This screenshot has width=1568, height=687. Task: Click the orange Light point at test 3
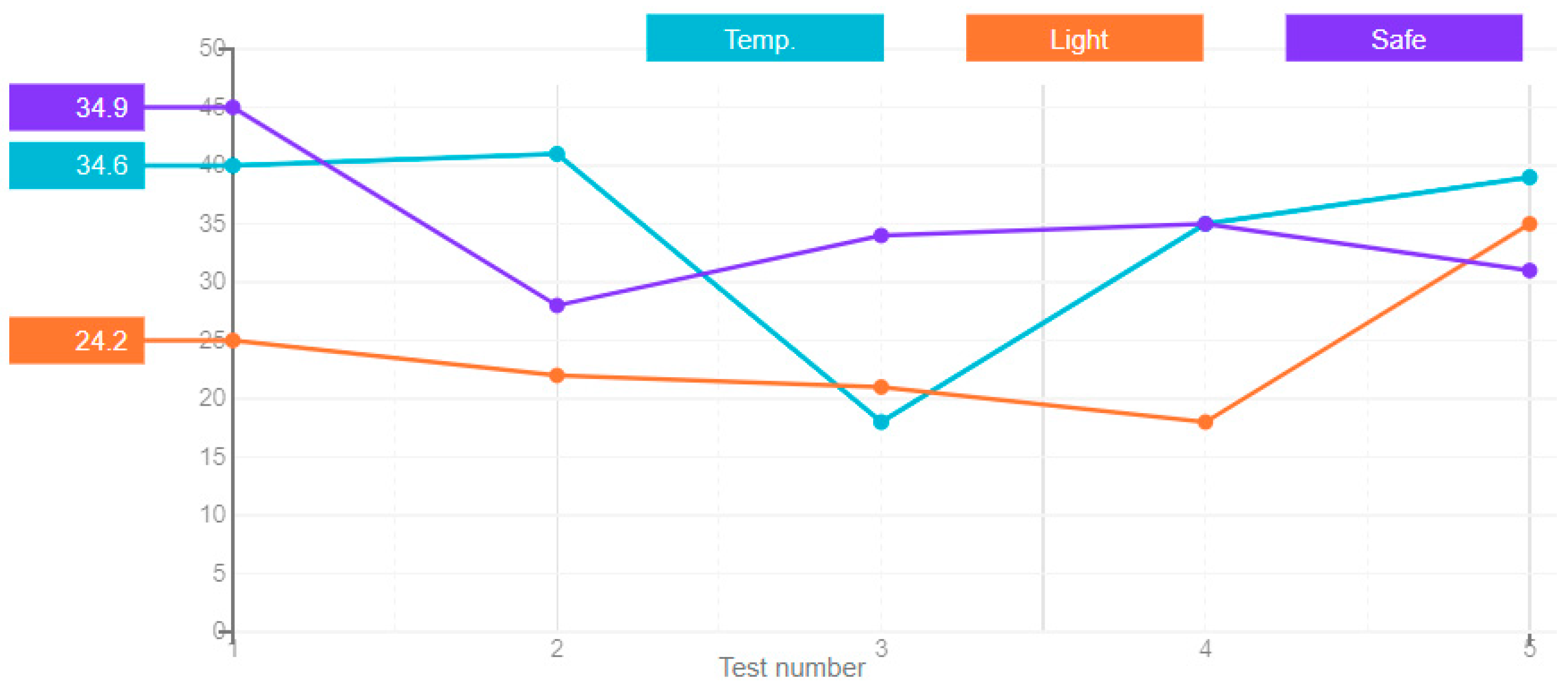(881, 387)
